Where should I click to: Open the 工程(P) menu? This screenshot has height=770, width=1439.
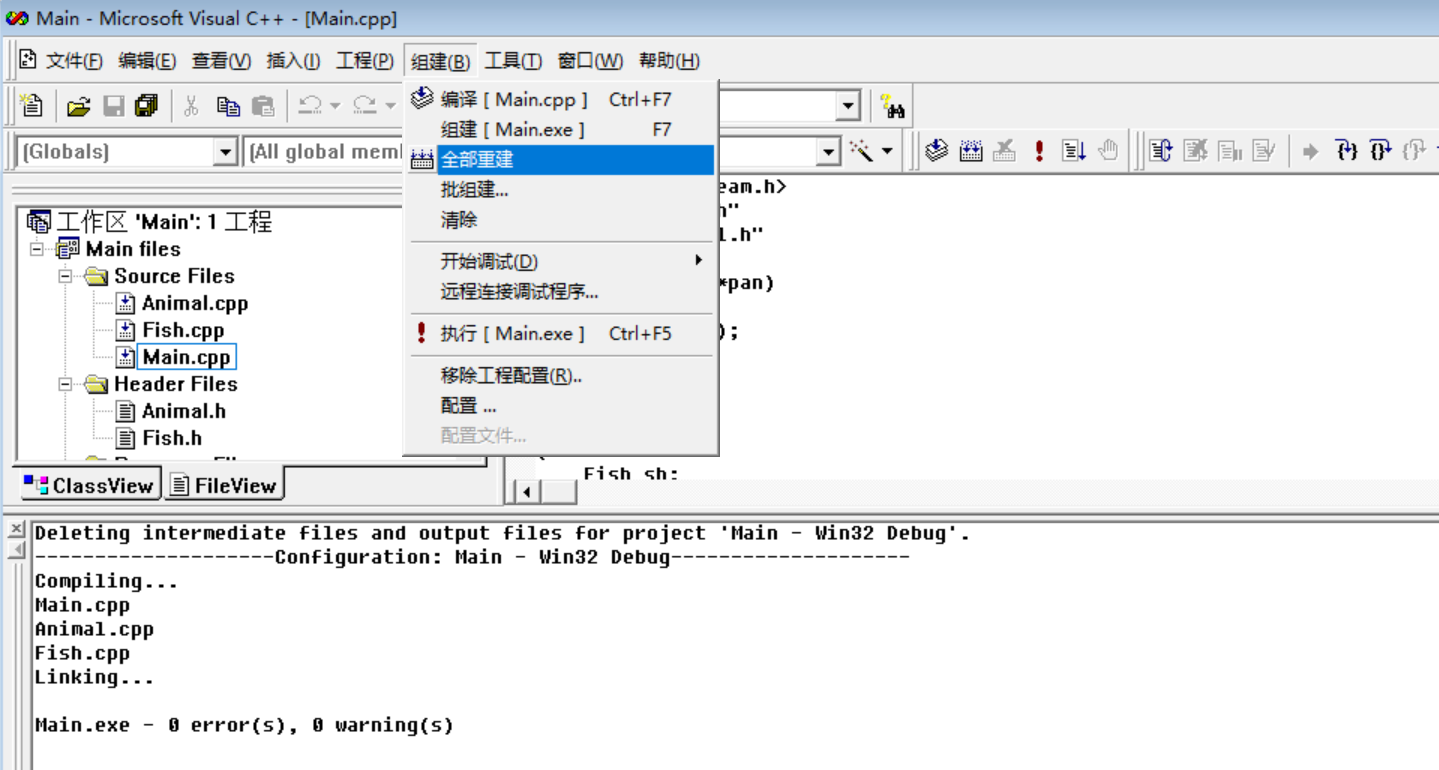[x=364, y=61]
